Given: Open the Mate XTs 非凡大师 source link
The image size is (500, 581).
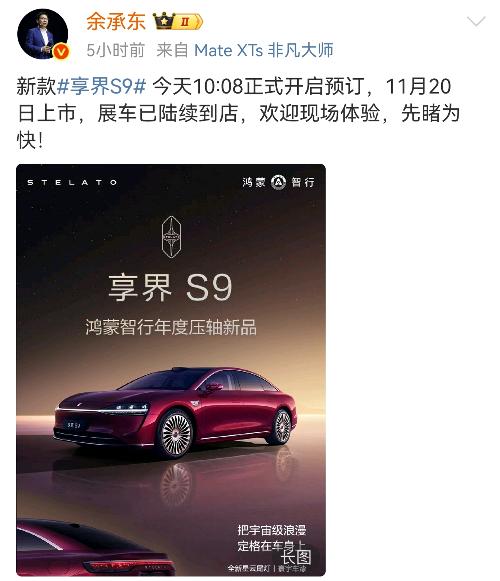Looking at the screenshot, I should 264,50.
